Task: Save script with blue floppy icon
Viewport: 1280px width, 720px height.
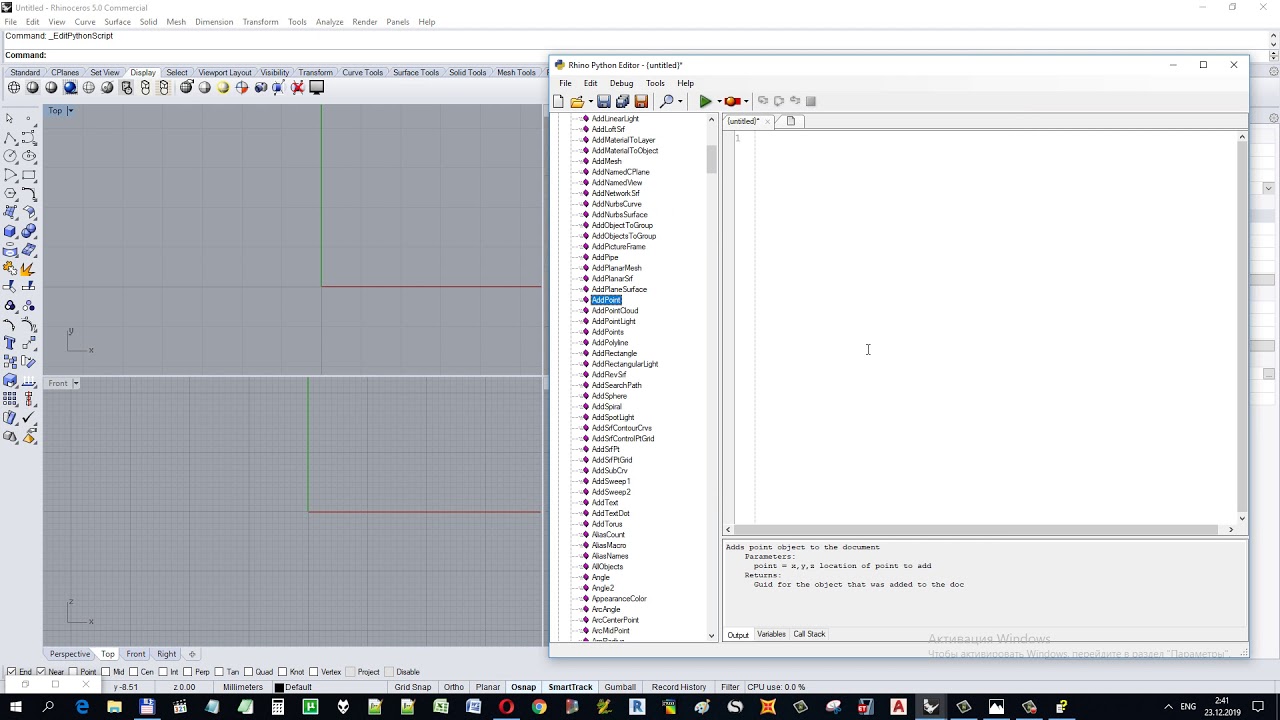Action: point(604,101)
